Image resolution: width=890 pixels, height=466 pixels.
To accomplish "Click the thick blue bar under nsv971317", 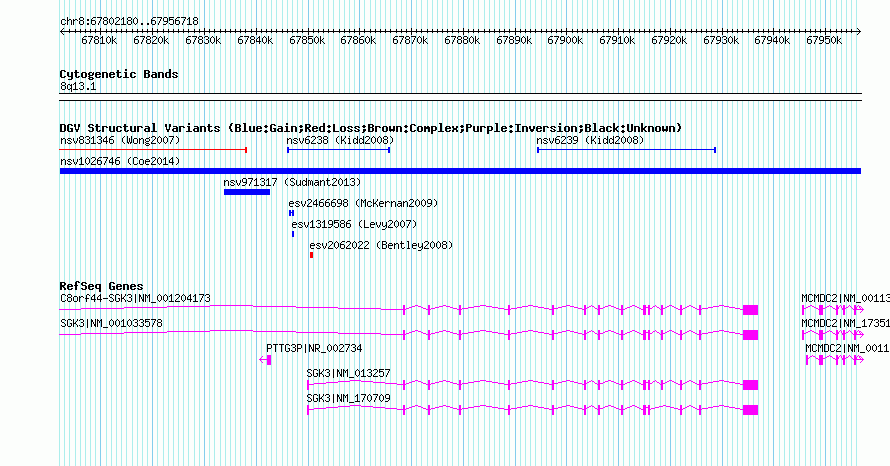I will pos(247,192).
